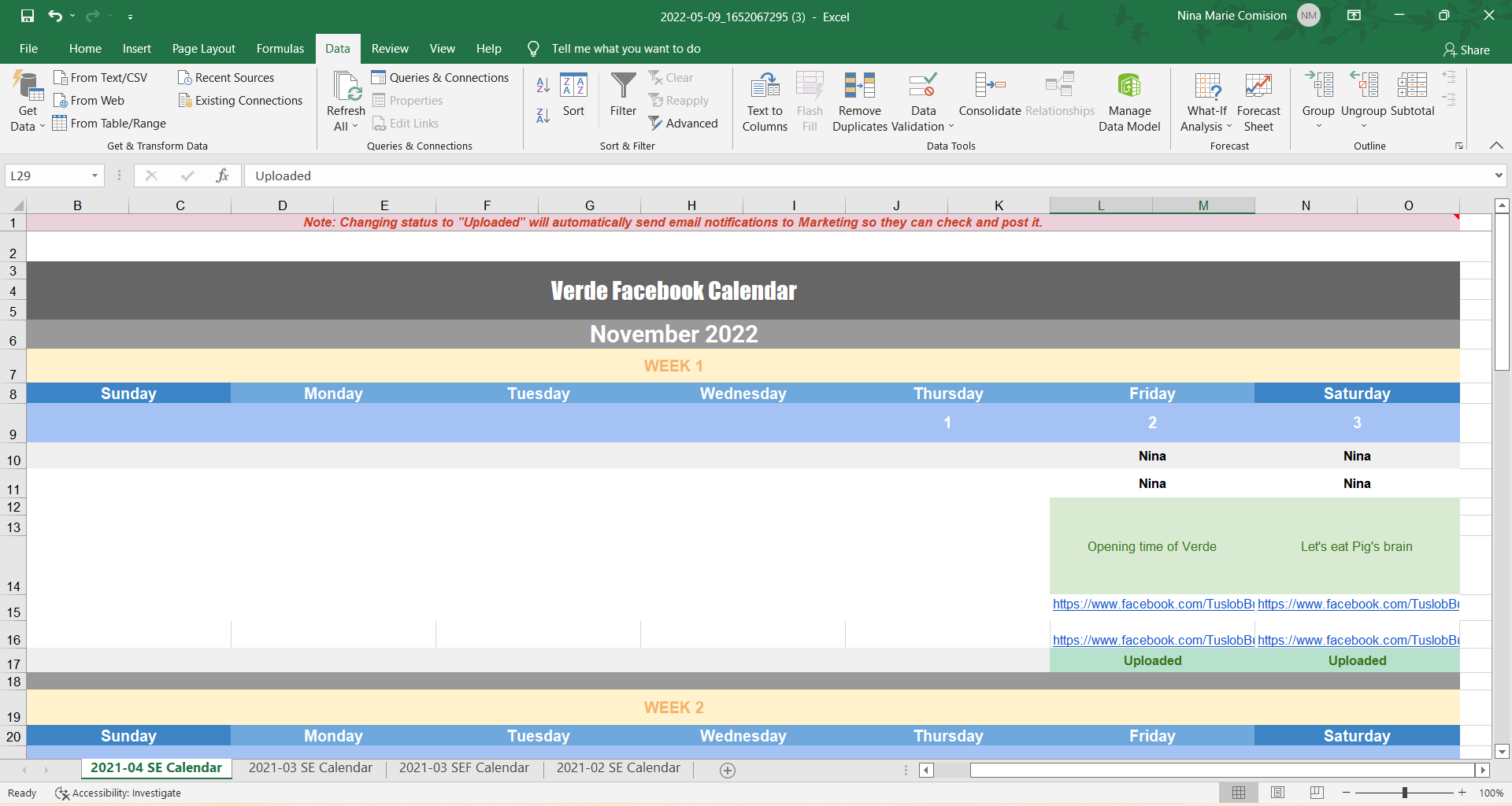Load data From Table/Range
This screenshot has width=1512, height=806.
(x=109, y=123)
